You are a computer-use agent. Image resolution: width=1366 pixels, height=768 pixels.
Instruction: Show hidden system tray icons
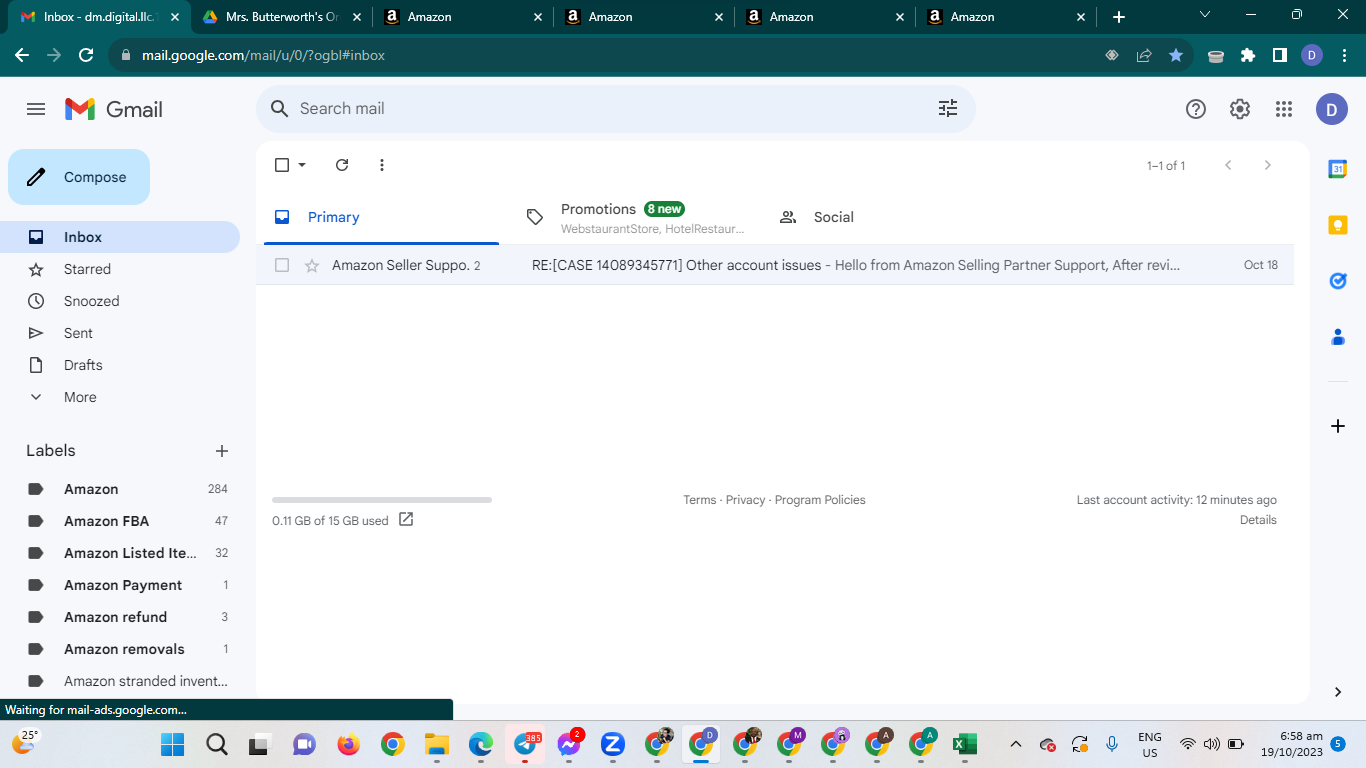1016,744
